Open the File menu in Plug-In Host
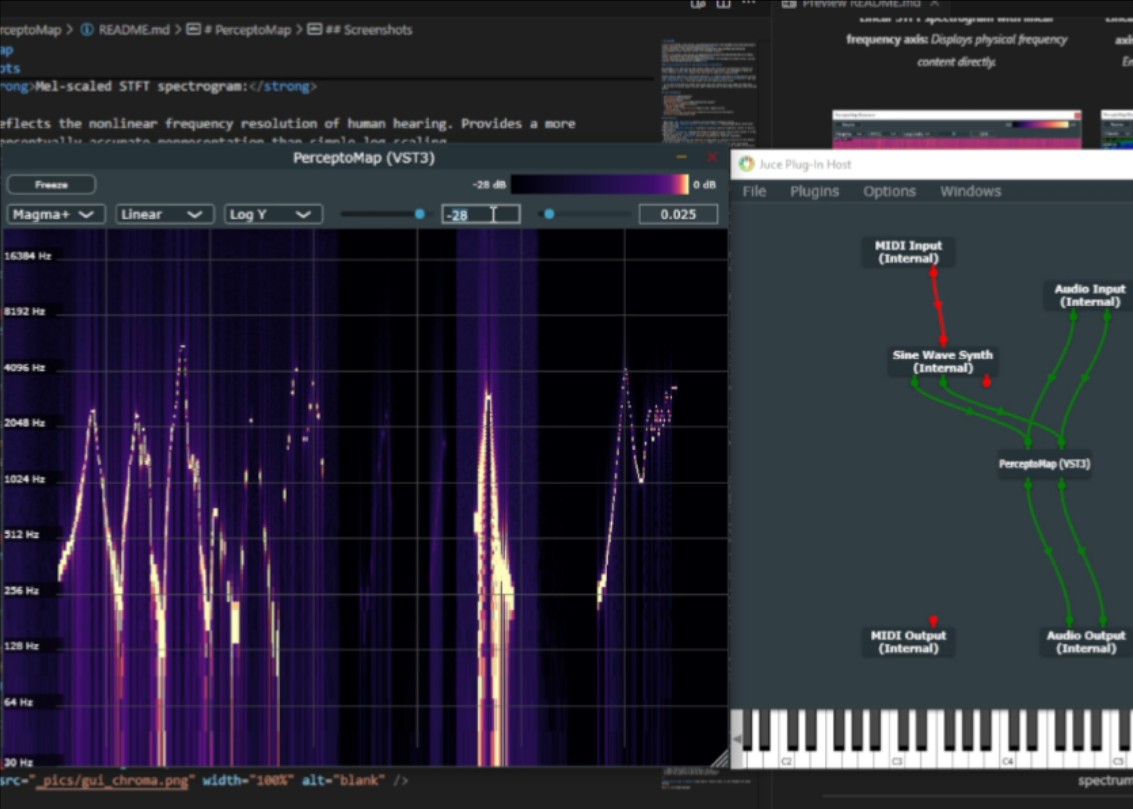The height and width of the screenshot is (809, 1133). point(754,191)
